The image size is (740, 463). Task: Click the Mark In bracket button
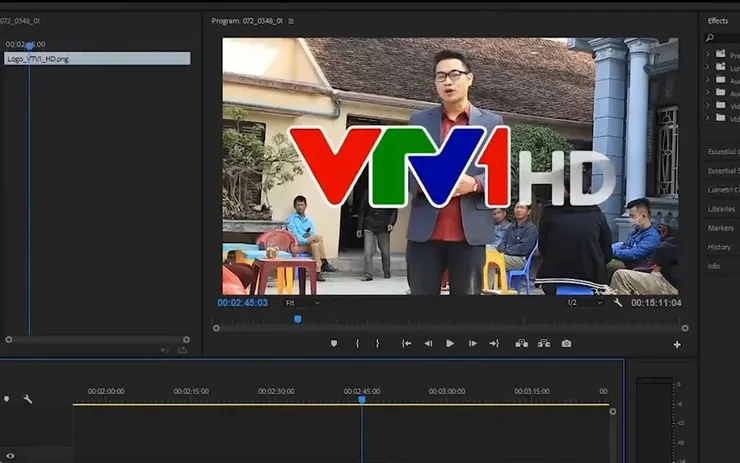coord(357,344)
